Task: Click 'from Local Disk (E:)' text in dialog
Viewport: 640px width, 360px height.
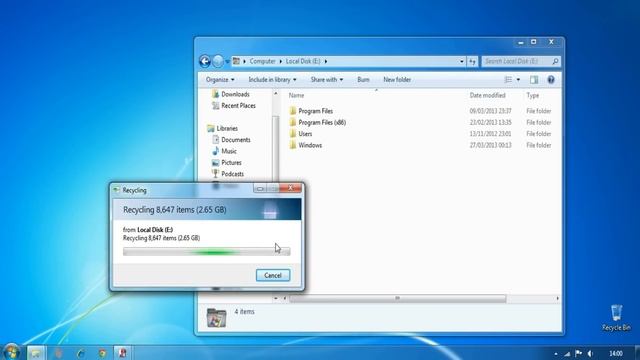Action: pos(148,230)
